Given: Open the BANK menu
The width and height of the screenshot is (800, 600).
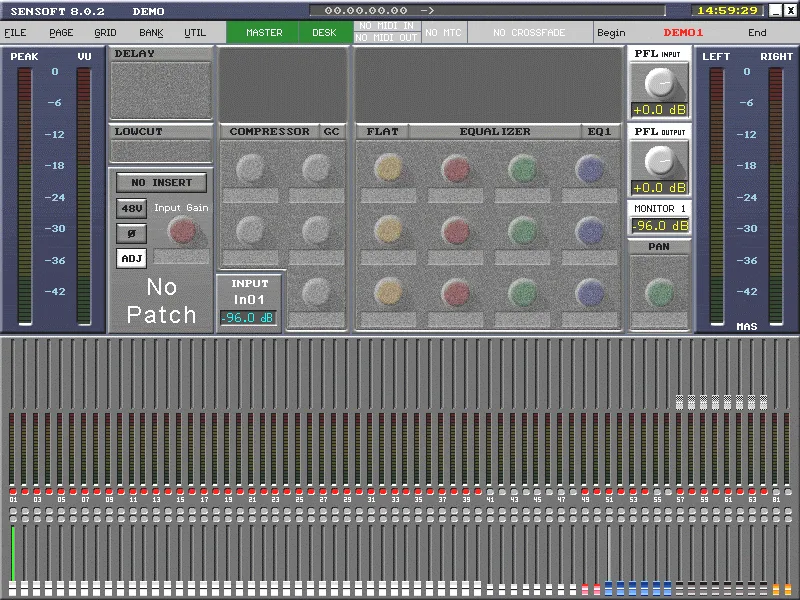Looking at the screenshot, I should pos(151,33).
